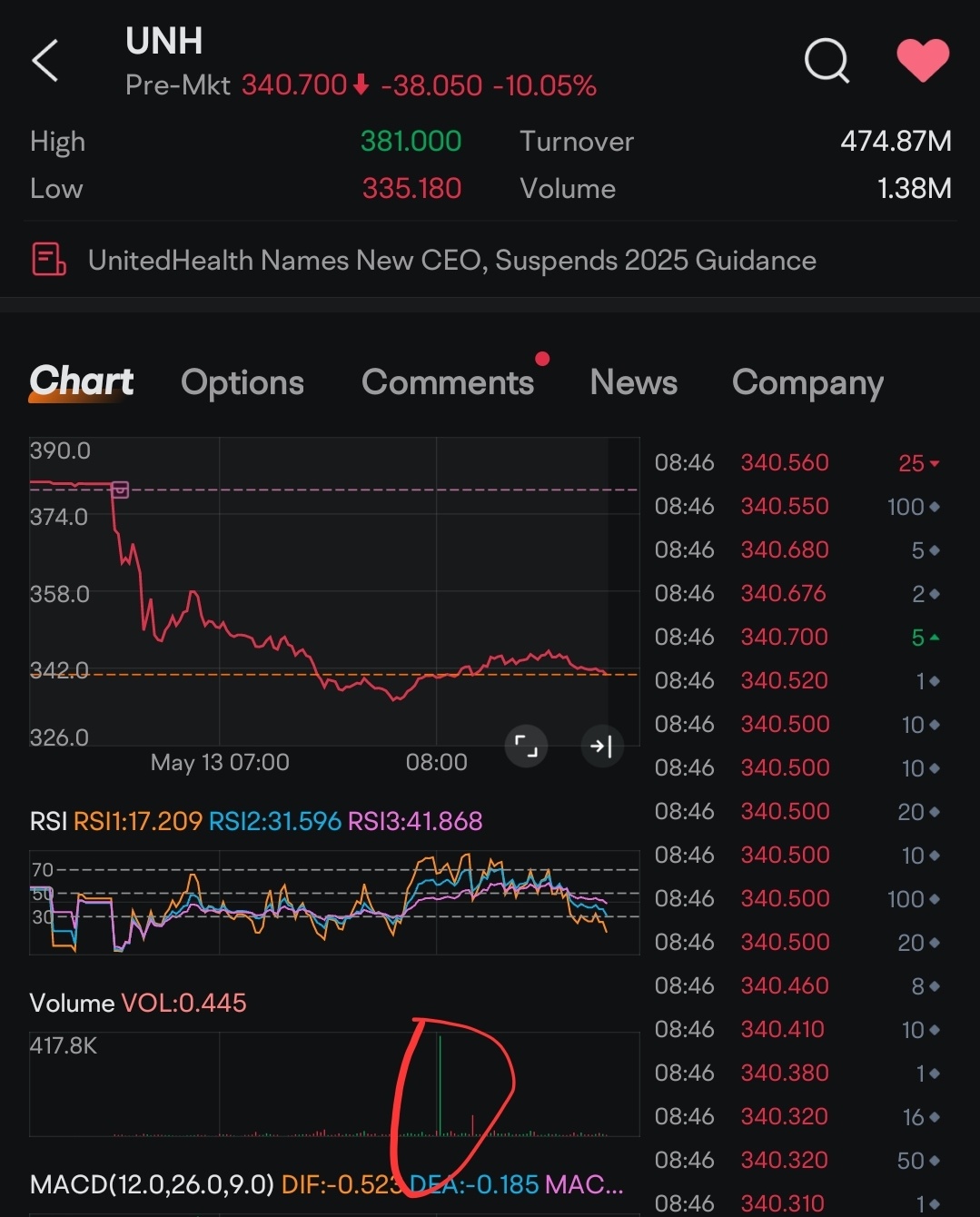The width and height of the screenshot is (980, 1217).
Task: Go back using the left arrow
Action: click(x=45, y=61)
